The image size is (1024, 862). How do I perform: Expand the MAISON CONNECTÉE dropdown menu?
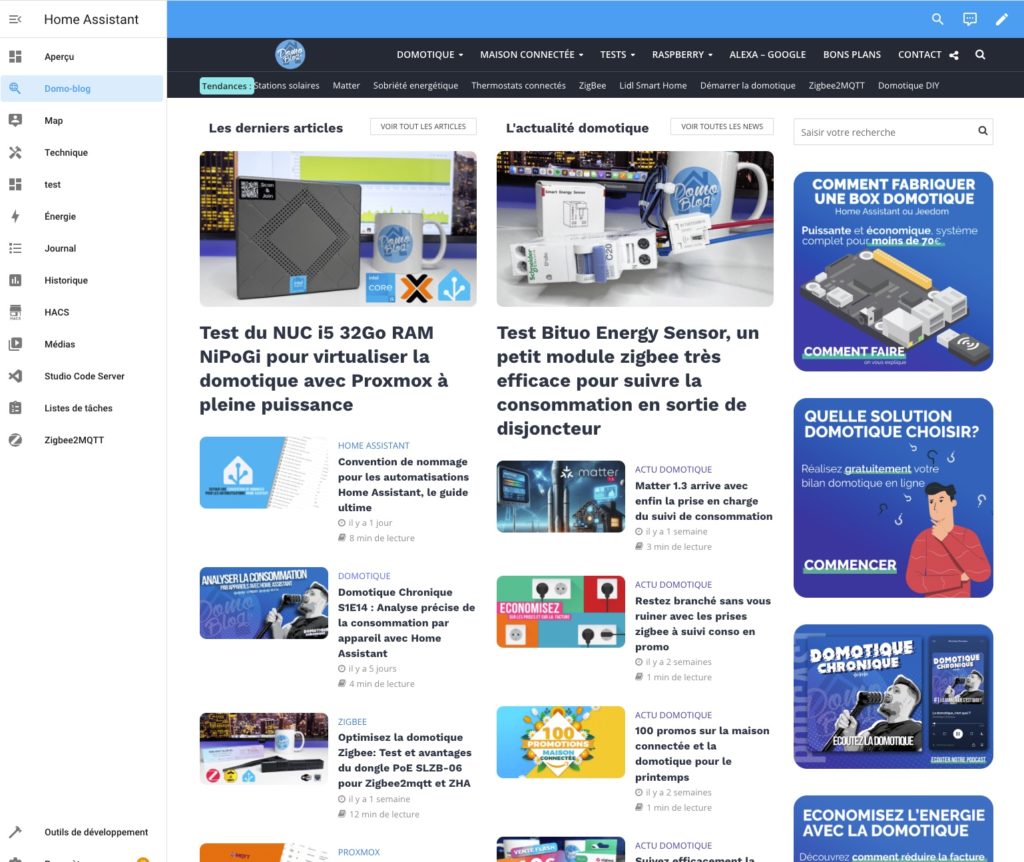pos(531,55)
